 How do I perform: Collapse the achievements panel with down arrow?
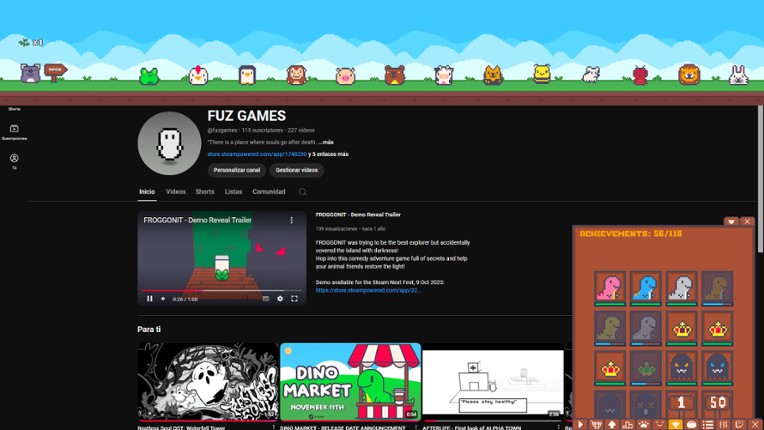click(x=731, y=222)
